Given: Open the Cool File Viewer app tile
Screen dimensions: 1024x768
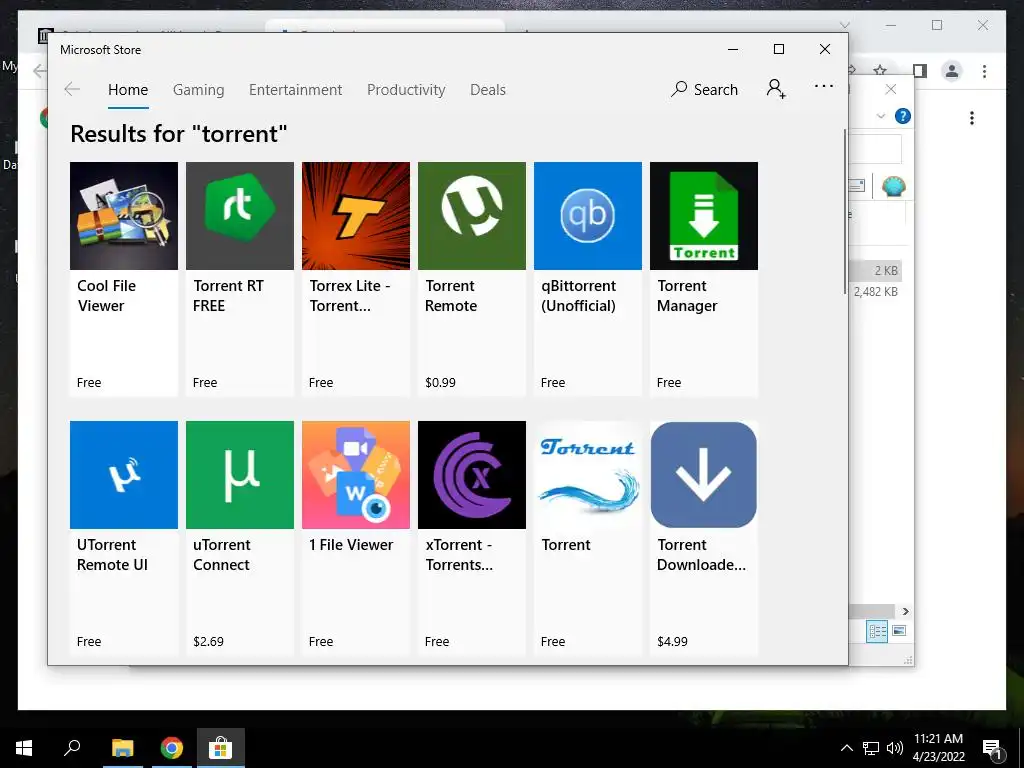Looking at the screenshot, I should 123,279.
